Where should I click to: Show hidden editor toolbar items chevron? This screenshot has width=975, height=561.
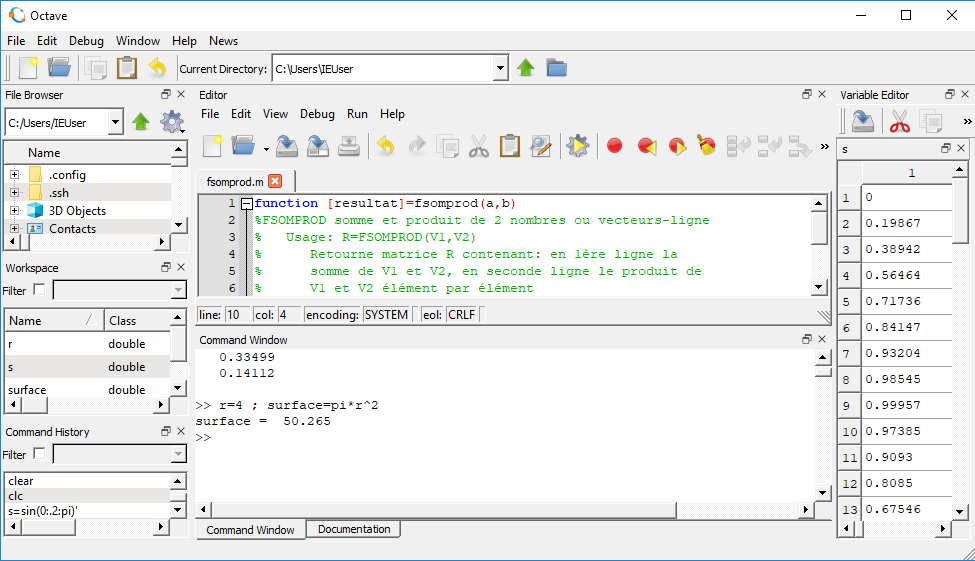click(x=825, y=147)
